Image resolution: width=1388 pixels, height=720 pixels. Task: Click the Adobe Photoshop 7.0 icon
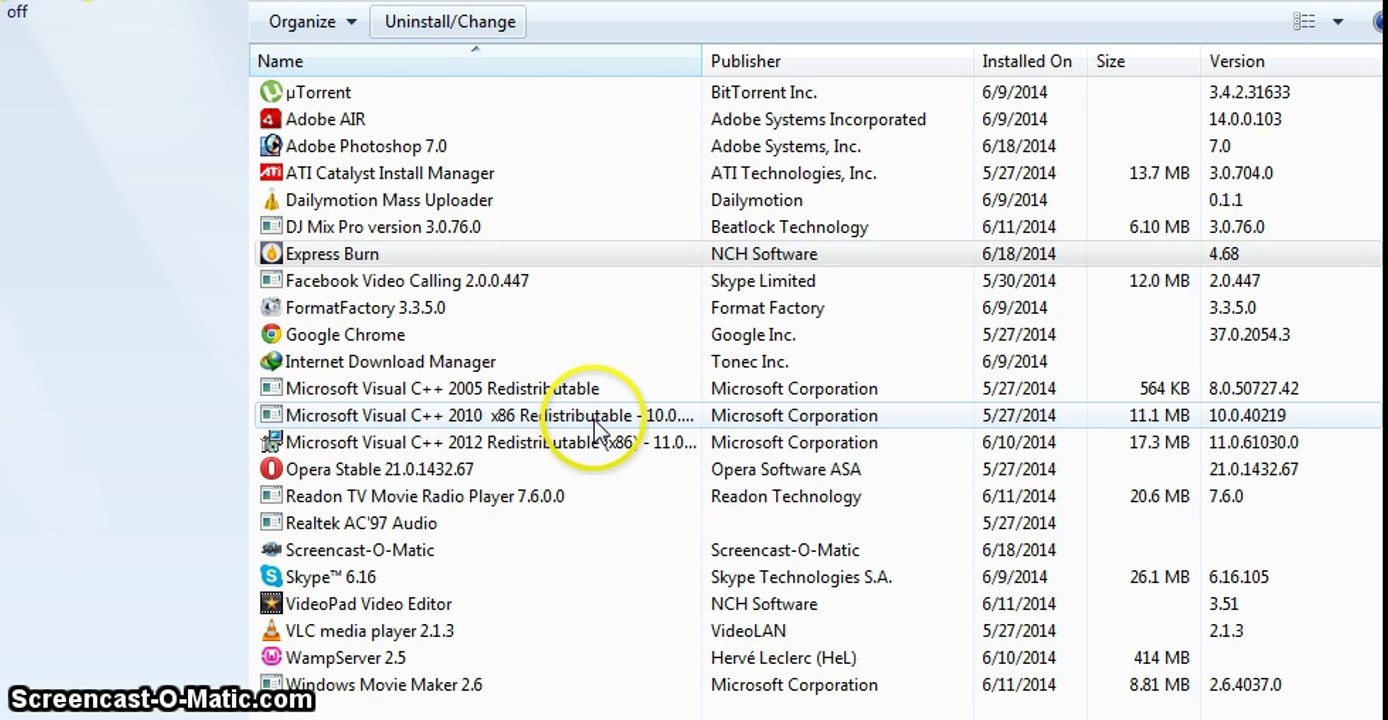(x=270, y=146)
